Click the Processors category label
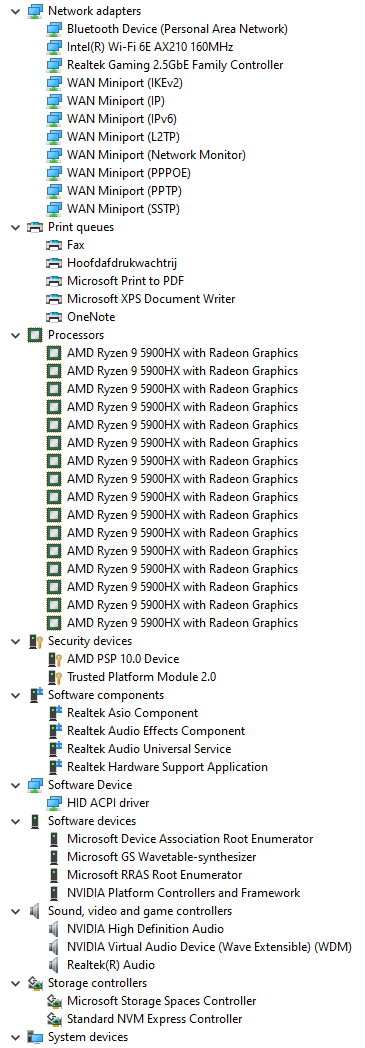The image size is (365, 1048). (x=76, y=335)
